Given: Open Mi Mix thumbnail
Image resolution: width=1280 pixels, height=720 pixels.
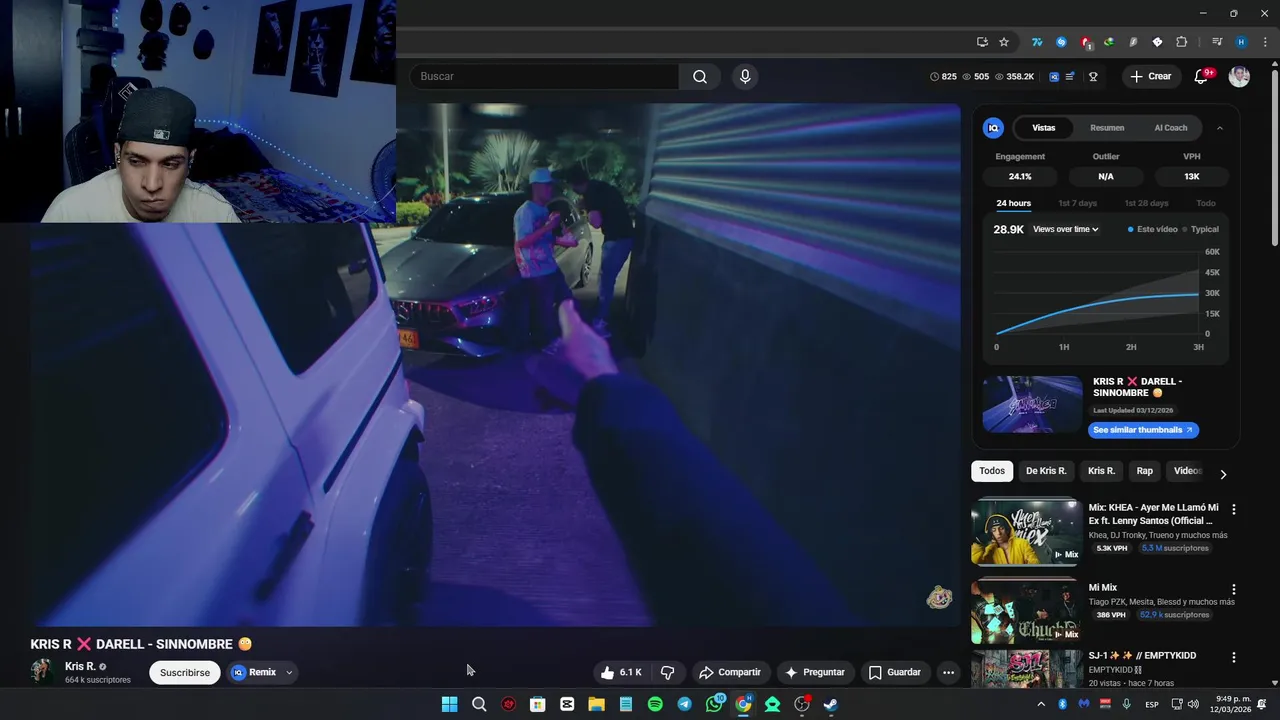Looking at the screenshot, I should click(1026, 610).
